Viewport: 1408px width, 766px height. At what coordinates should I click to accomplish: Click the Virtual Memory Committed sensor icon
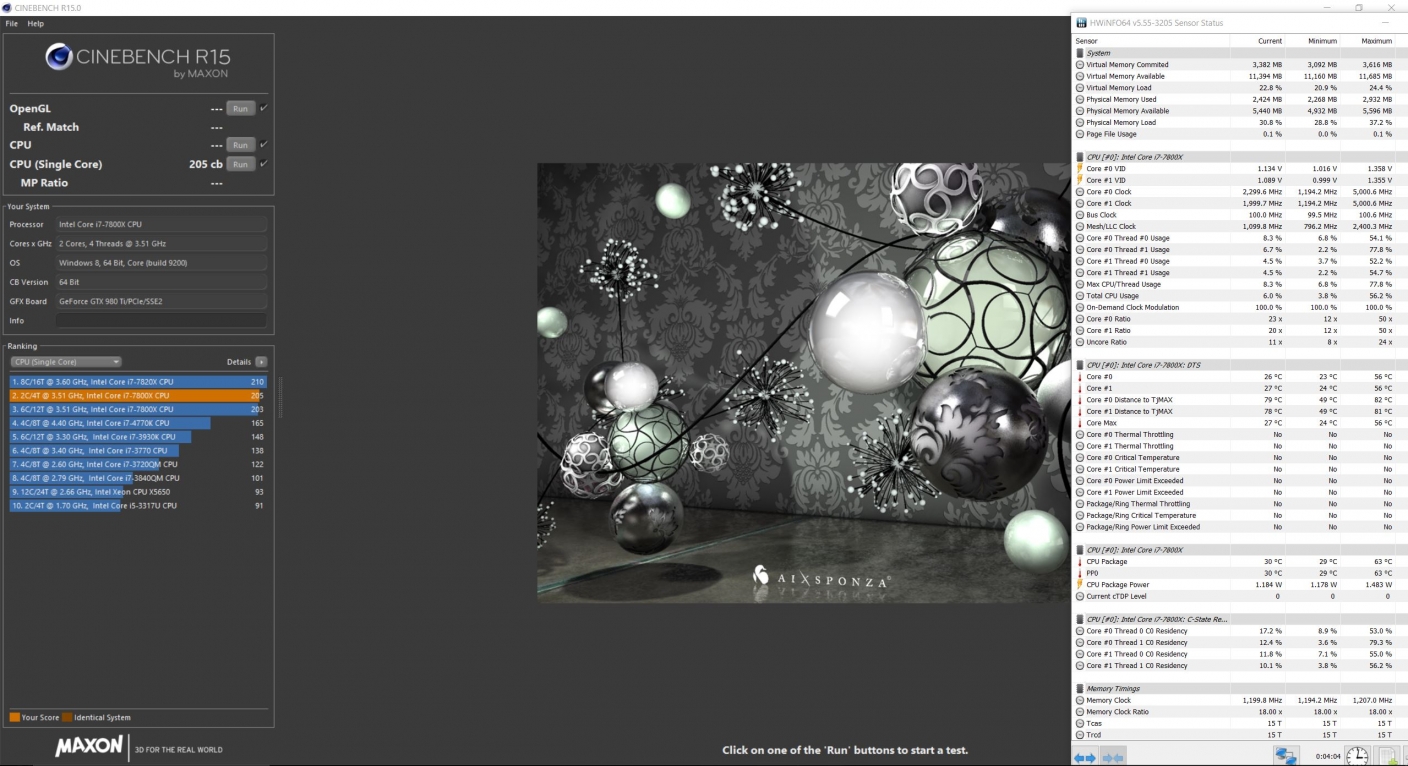click(x=1080, y=65)
